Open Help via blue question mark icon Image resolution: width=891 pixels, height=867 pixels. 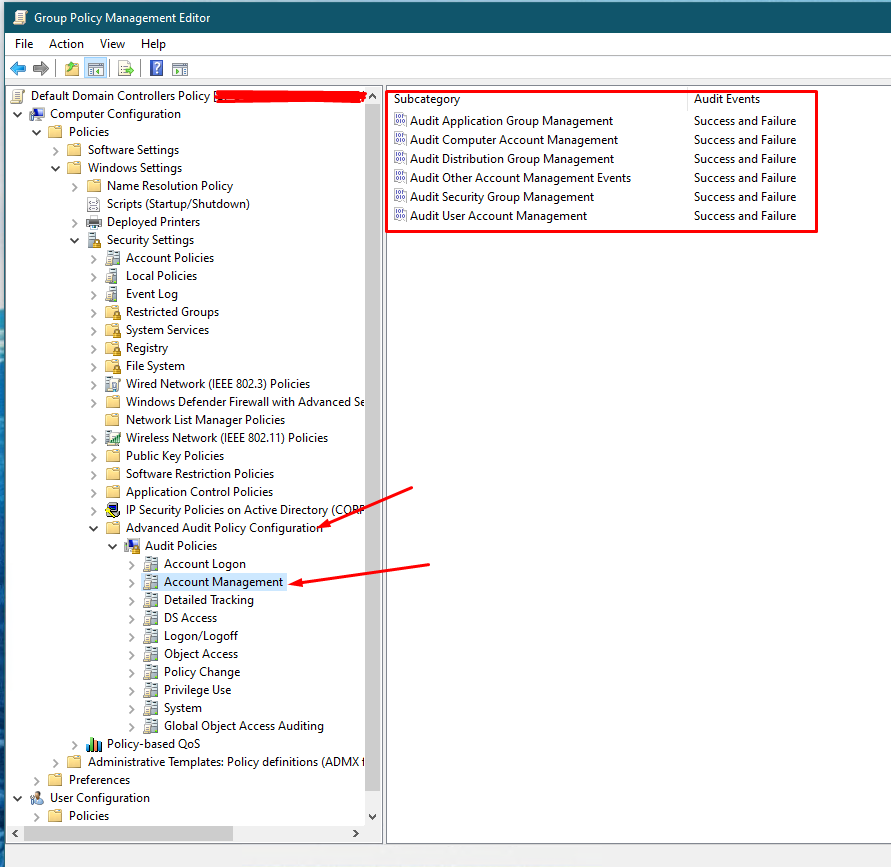156,69
